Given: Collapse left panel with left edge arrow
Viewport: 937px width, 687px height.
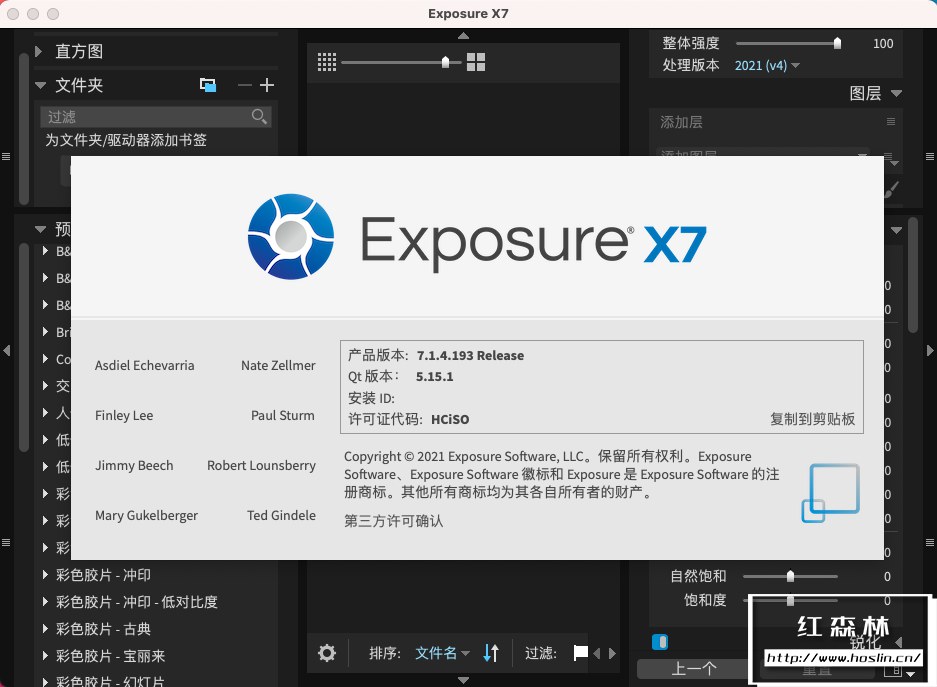Looking at the screenshot, I should [x=7, y=351].
